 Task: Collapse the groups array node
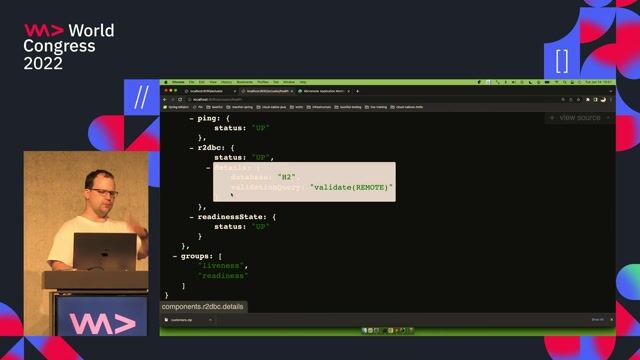tap(175, 256)
